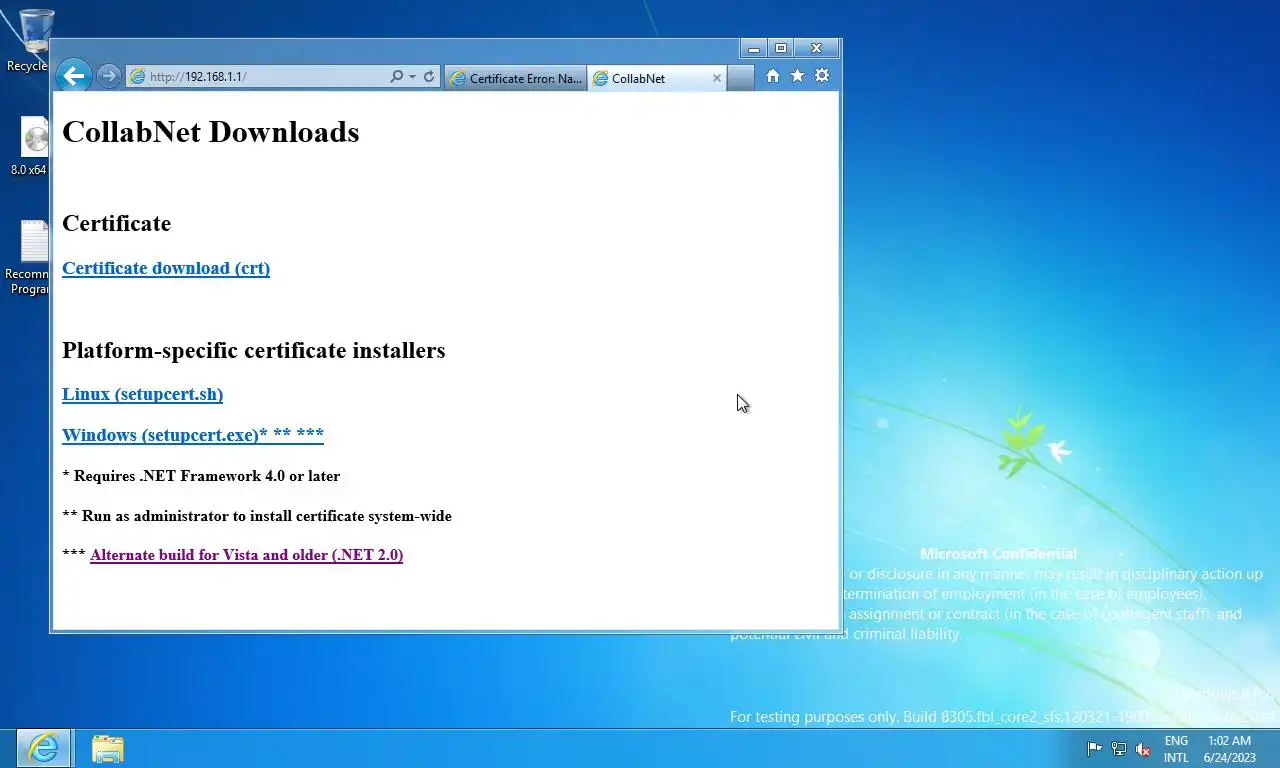The height and width of the screenshot is (768, 1280).
Task: Click the browser Forward arrow button
Action: point(109,76)
